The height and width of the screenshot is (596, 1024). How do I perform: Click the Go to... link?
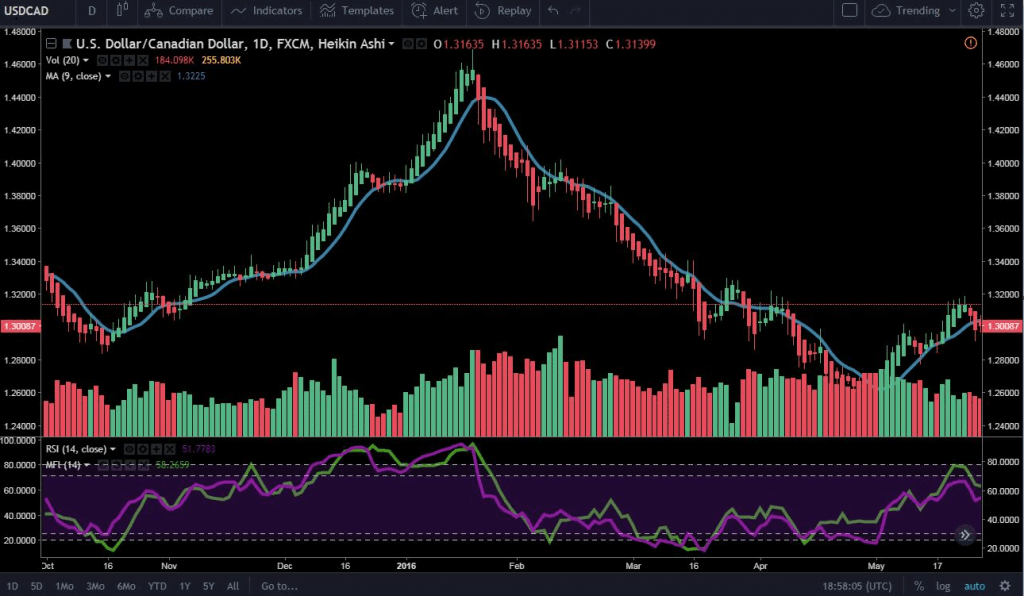[277, 585]
